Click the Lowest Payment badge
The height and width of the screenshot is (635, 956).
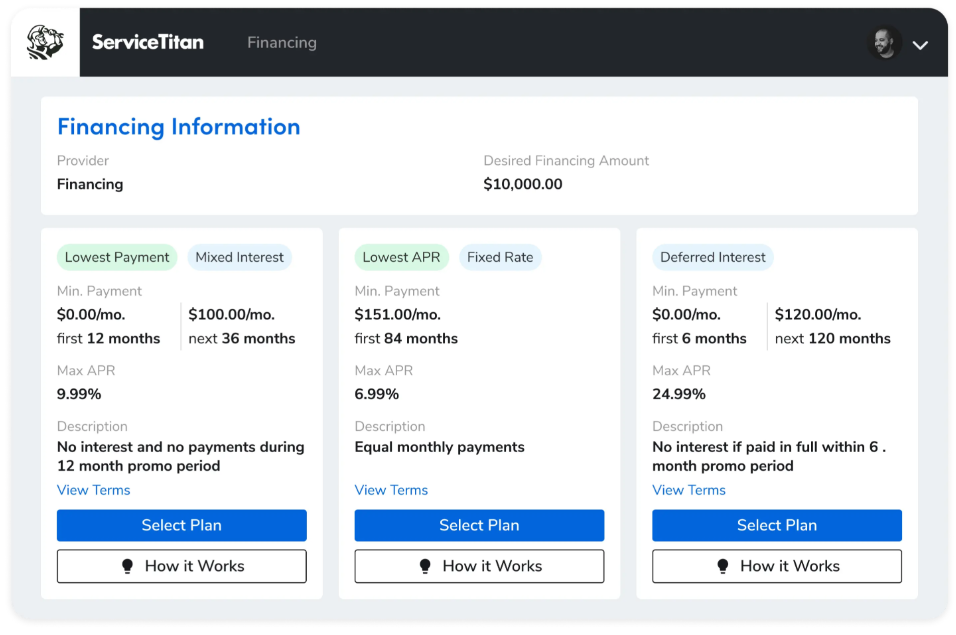coord(117,257)
